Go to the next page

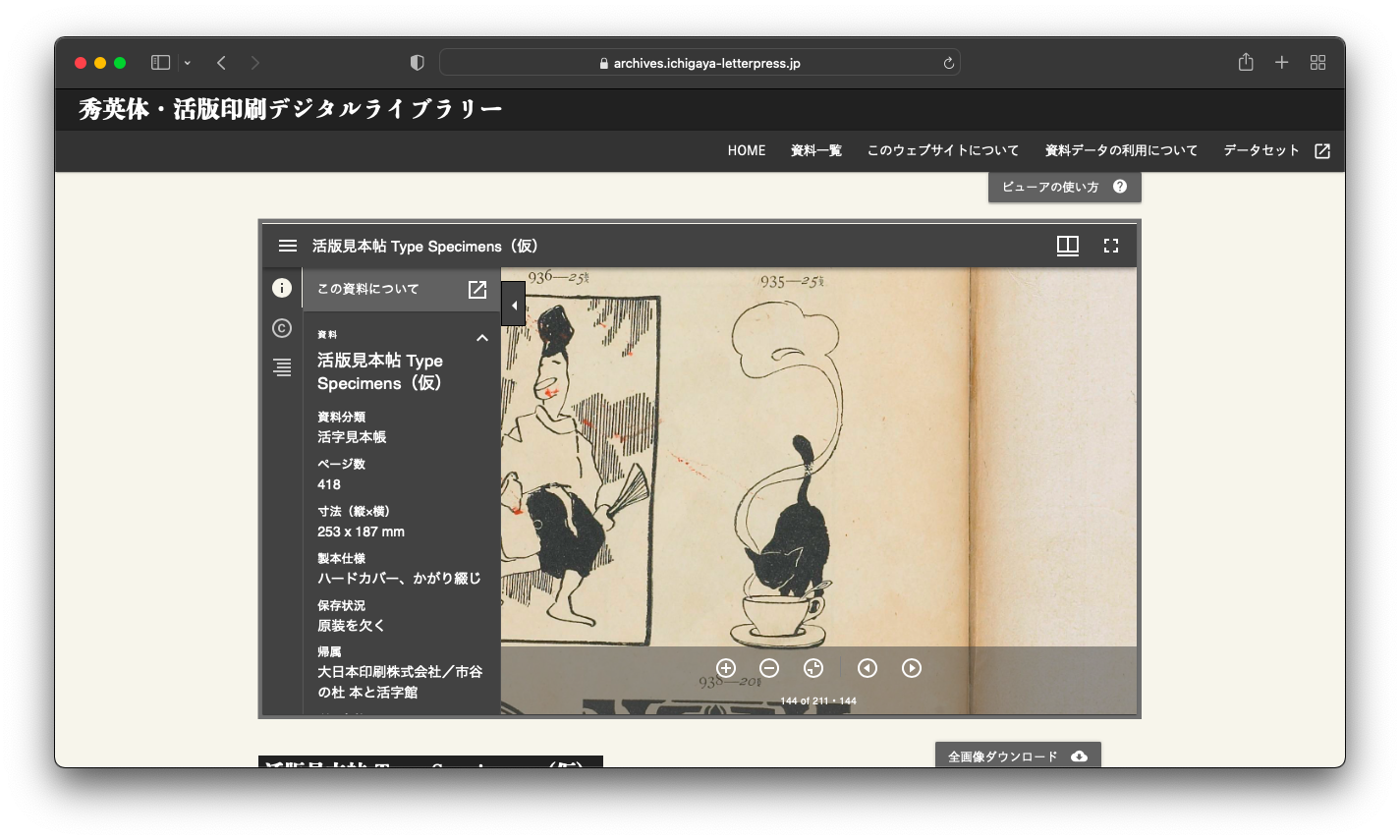(912, 668)
